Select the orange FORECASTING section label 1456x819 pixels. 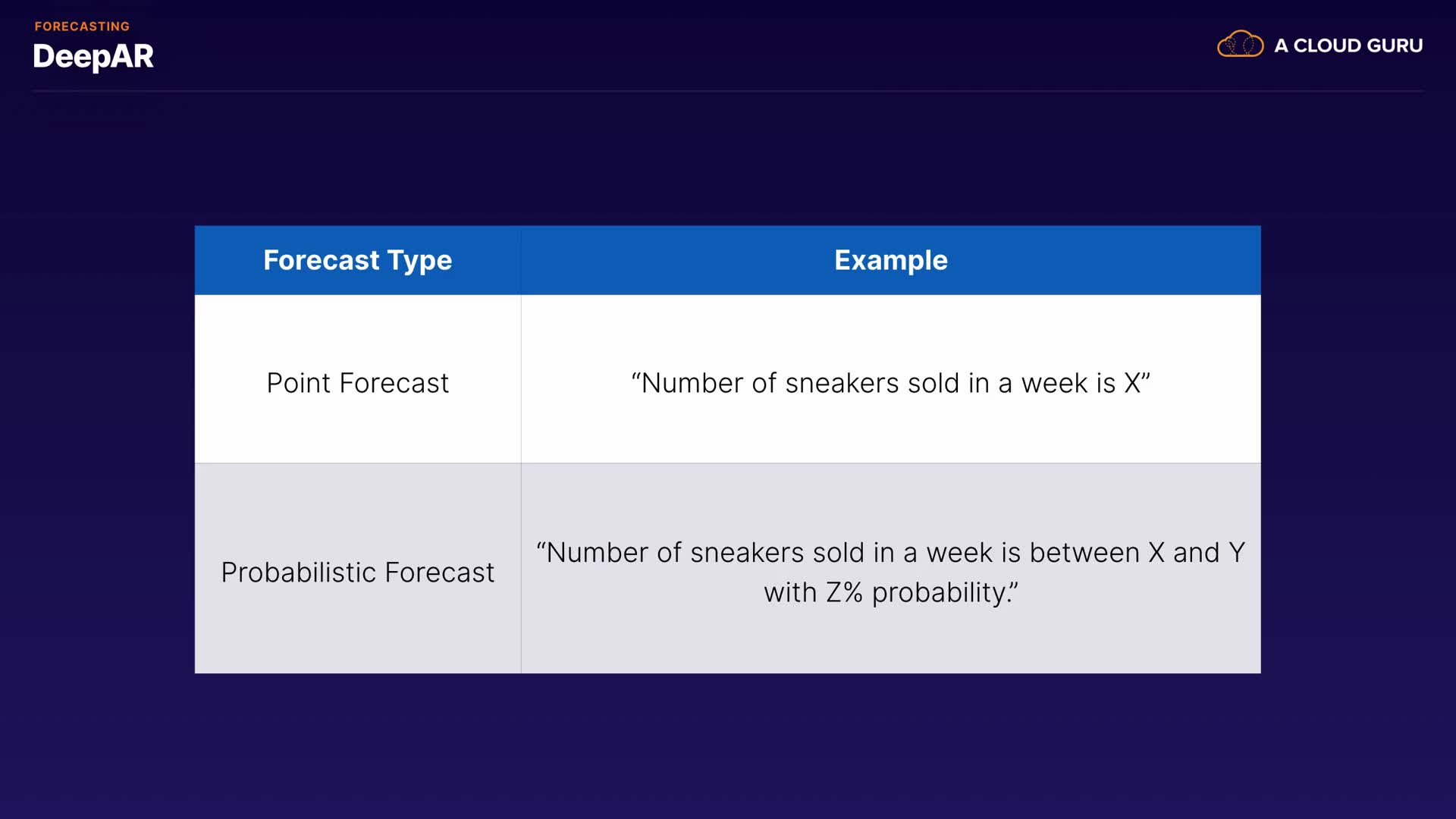point(82,27)
